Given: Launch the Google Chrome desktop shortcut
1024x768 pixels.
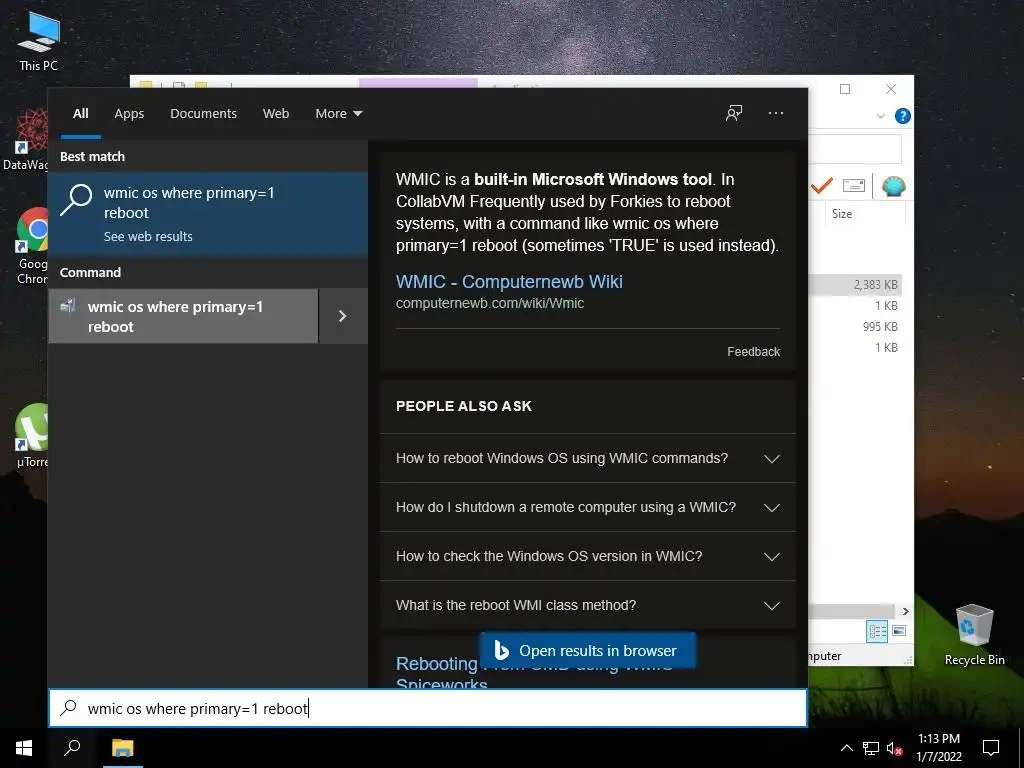Looking at the screenshot, I should (31, 246).
